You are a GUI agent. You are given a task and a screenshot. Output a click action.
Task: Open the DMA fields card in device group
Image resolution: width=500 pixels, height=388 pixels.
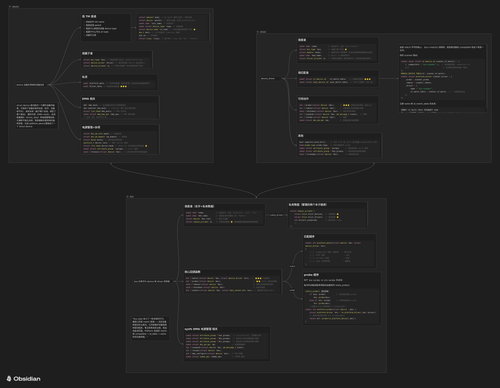coord(120,107)
